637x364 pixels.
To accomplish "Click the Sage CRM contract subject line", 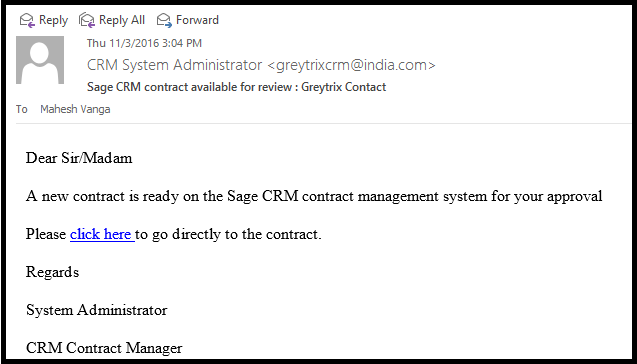I will tap(236, 87).
